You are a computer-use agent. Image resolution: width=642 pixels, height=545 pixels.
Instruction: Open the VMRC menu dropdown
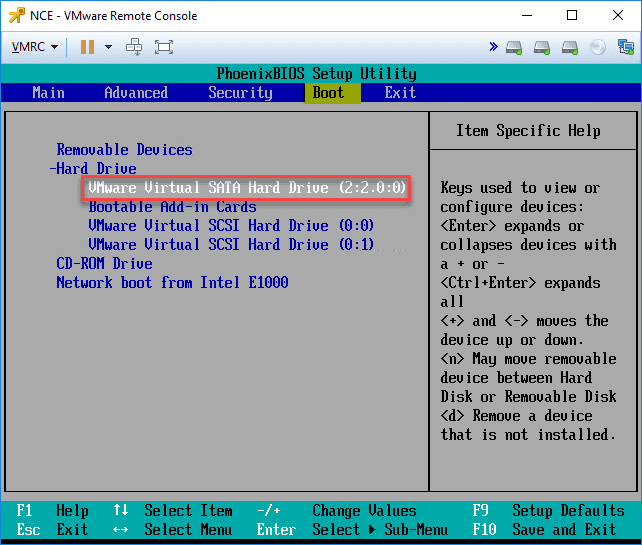tap(34, 47)
